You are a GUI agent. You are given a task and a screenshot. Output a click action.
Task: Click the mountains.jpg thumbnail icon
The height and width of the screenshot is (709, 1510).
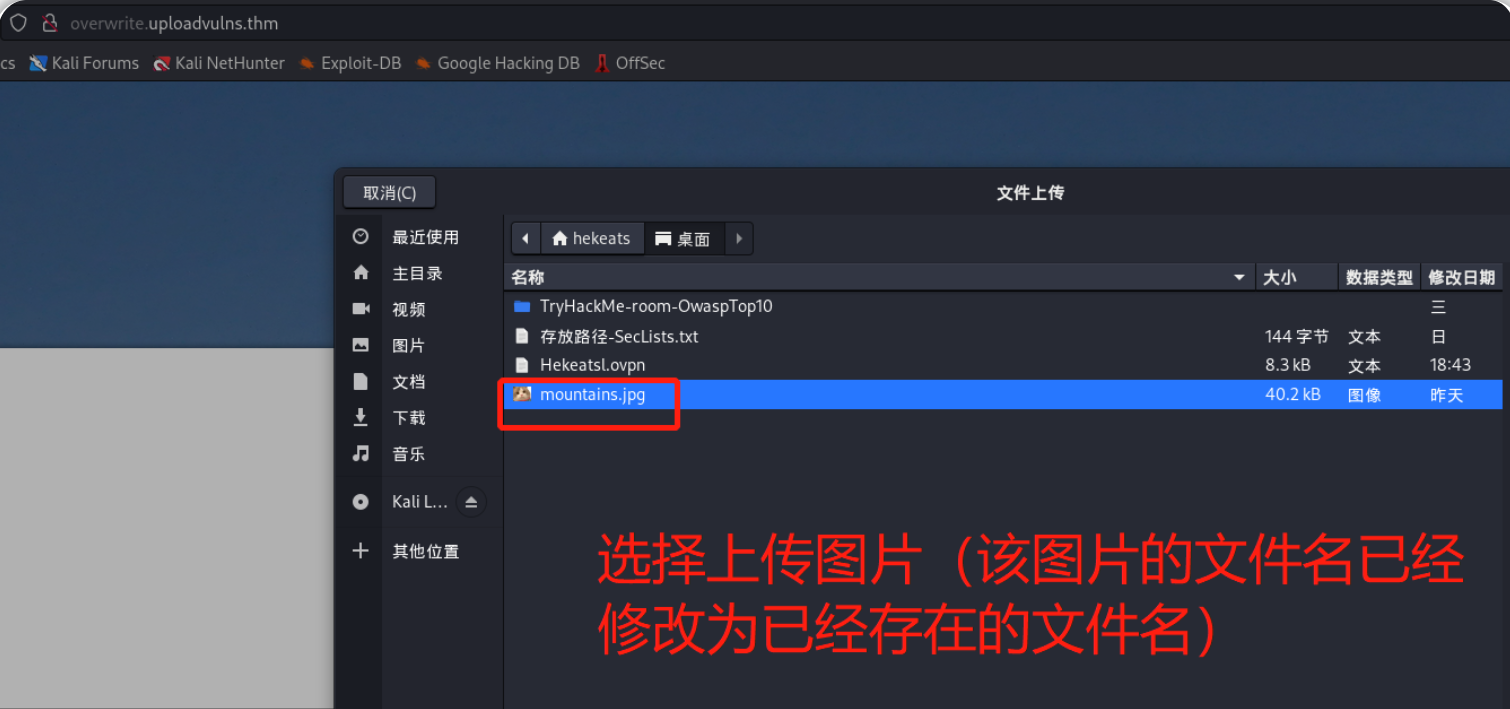[522, 394]
